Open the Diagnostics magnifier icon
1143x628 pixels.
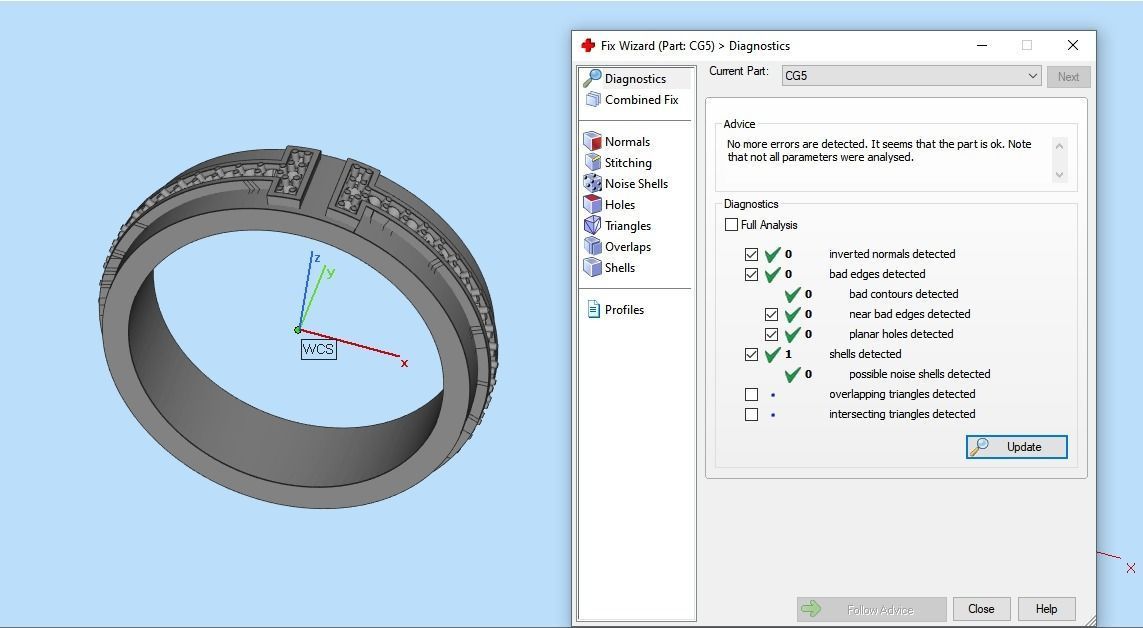(592, 78)
